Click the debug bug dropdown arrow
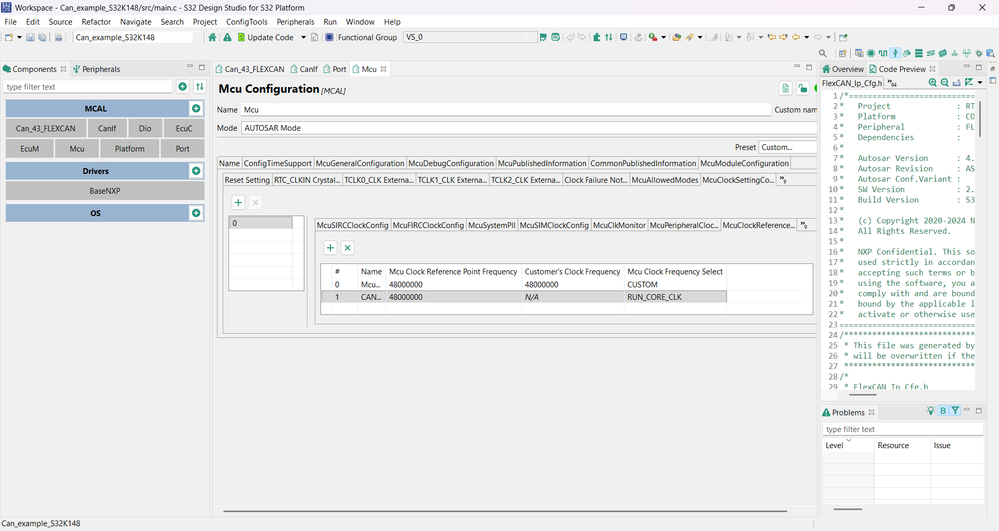This screenshot has height=531, width=999. coord(663,38)
